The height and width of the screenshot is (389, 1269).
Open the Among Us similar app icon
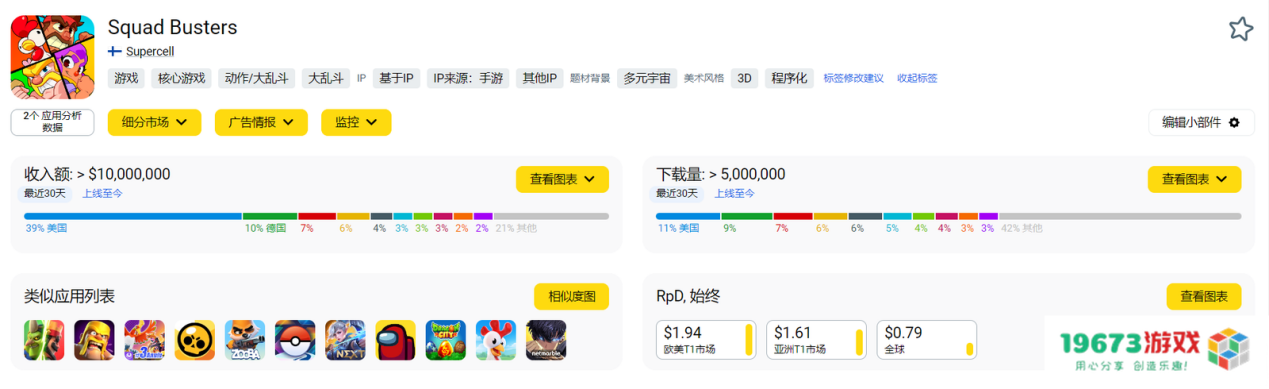pyautogui.click(x=395, y=340)
